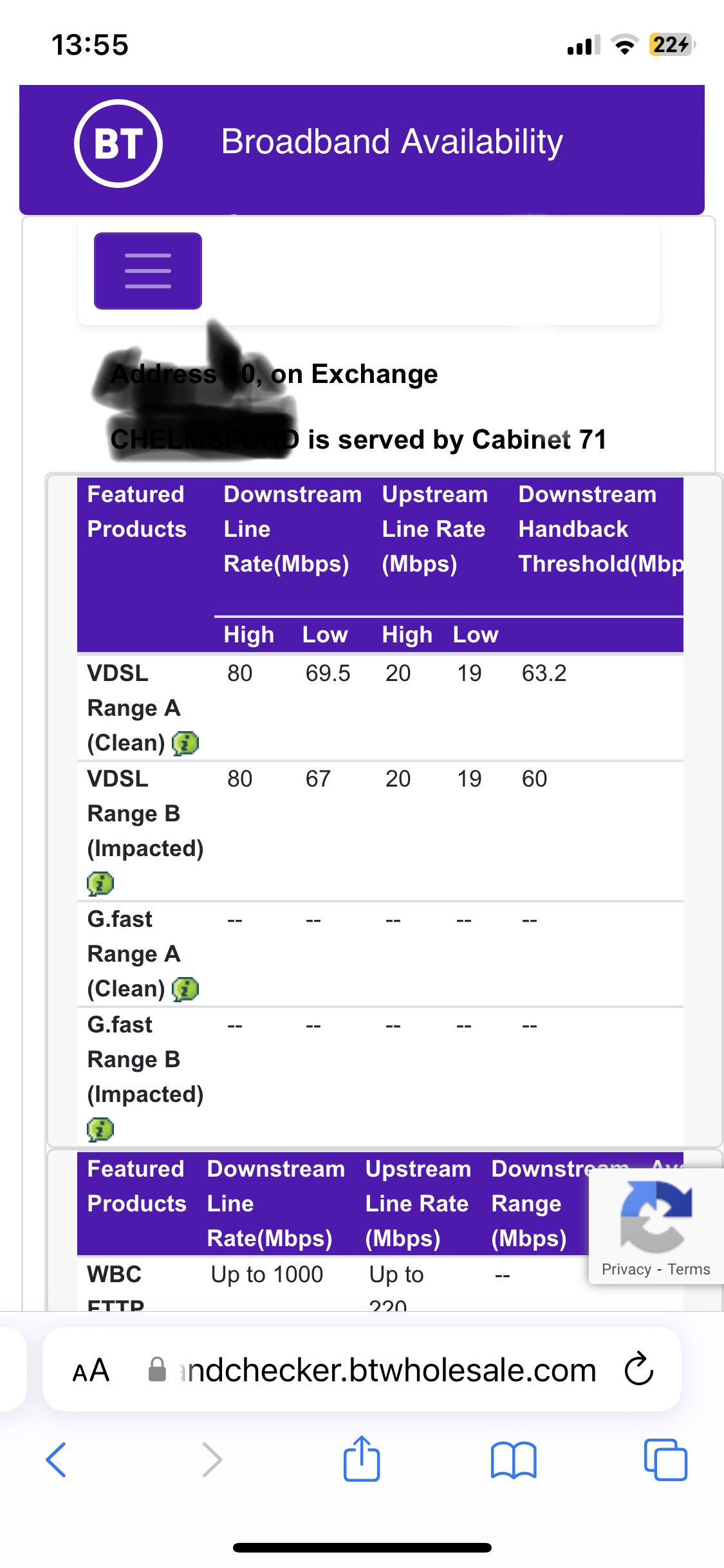Click the reCAPTCHA badge logo
This screenshot has width=724, height=1568.
click(656, 1216)
